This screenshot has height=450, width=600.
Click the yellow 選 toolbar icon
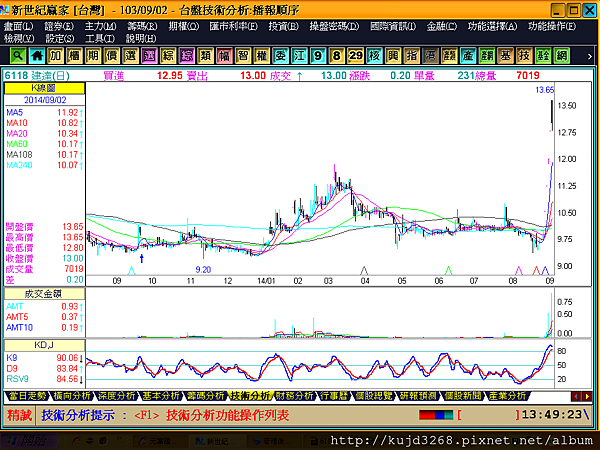pyautogui.click(x=130, y=56)
